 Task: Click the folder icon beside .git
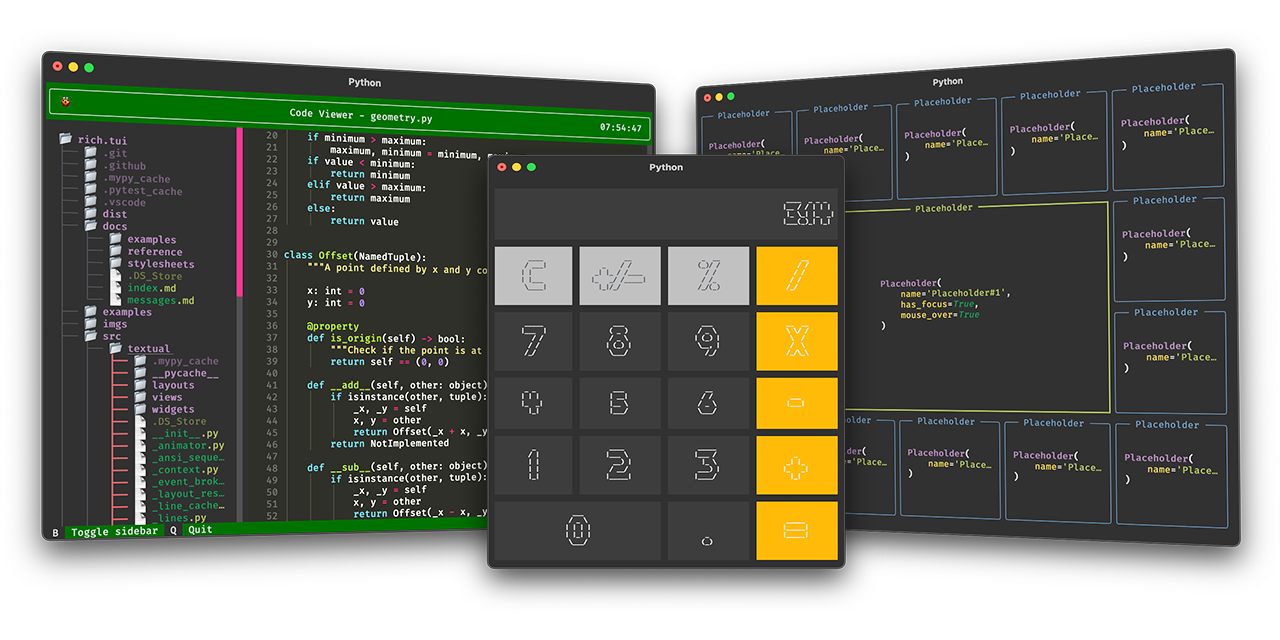[90, 154]
